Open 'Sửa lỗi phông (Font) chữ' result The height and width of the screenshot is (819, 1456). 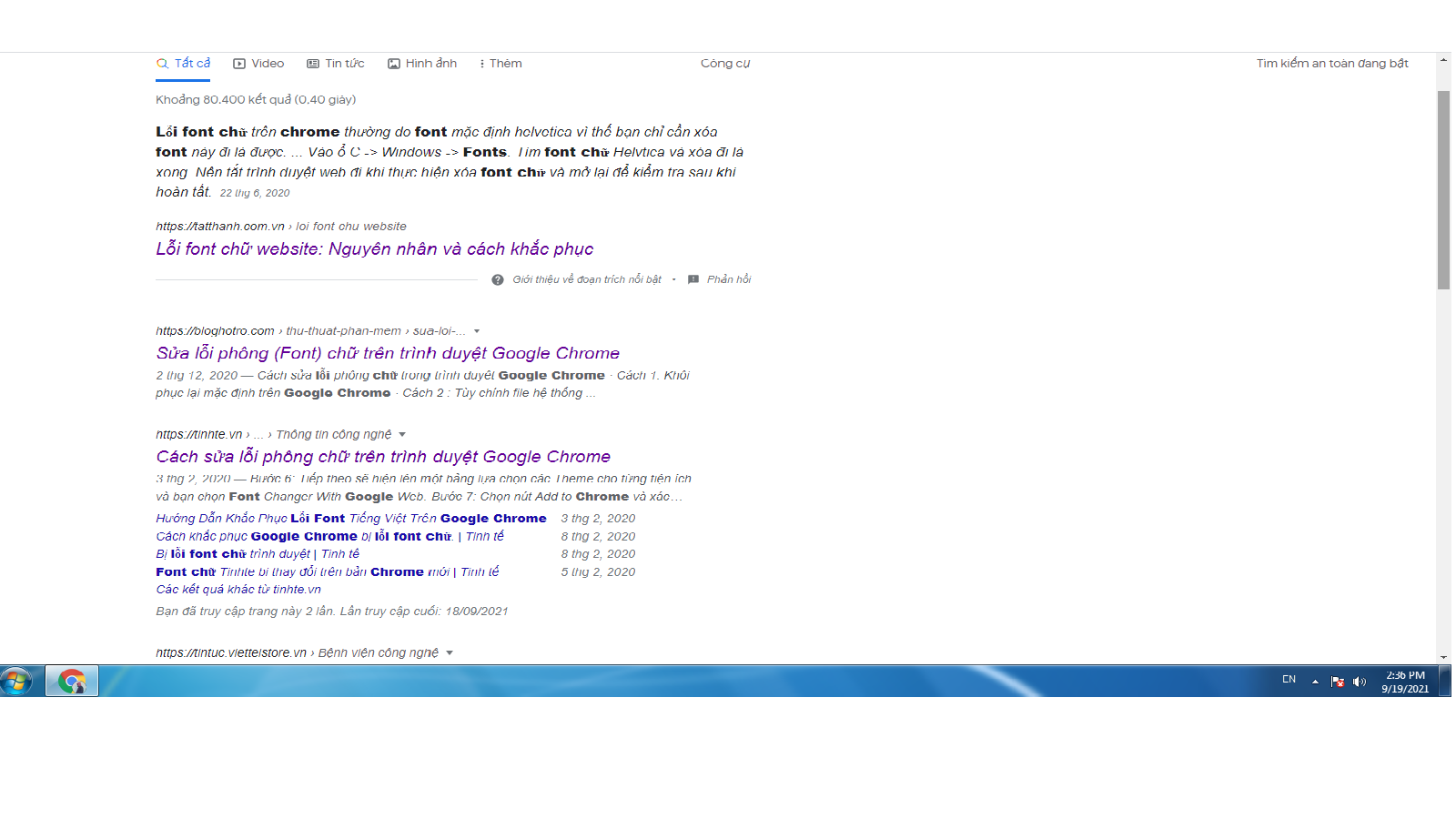388,353
